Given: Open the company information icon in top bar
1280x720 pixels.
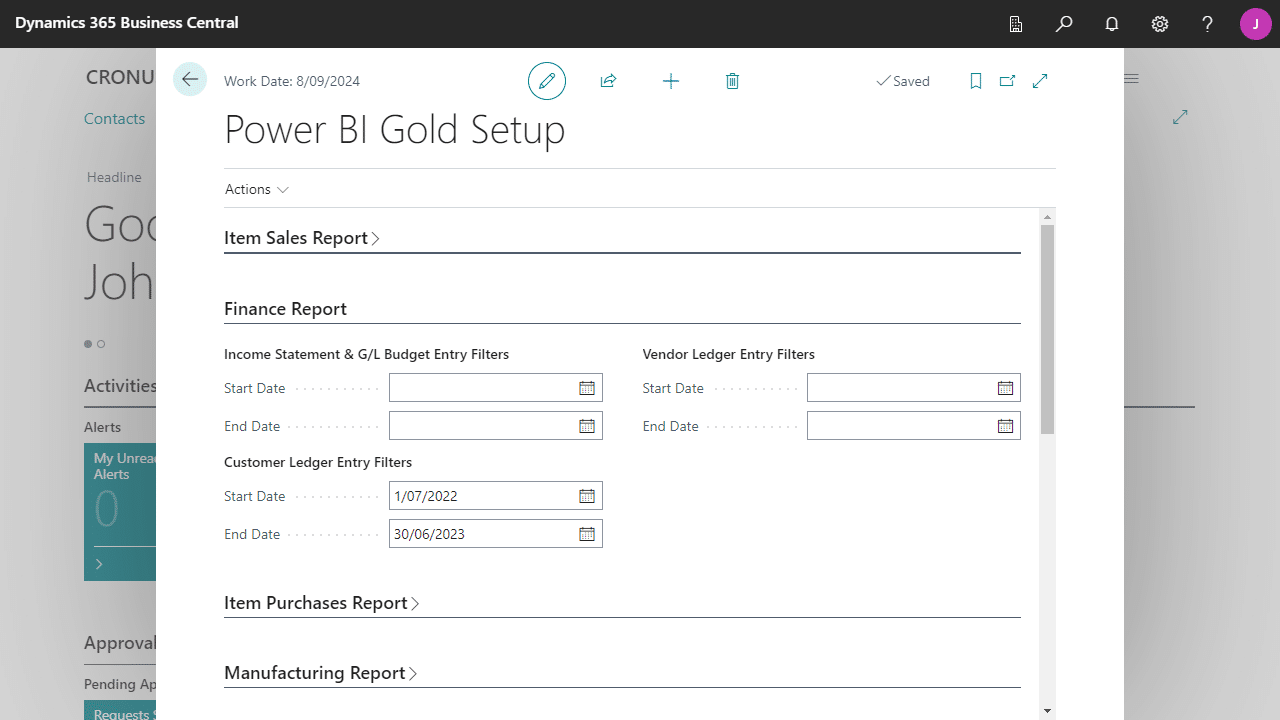Looking at the screenshot, I should point(1016,24).
